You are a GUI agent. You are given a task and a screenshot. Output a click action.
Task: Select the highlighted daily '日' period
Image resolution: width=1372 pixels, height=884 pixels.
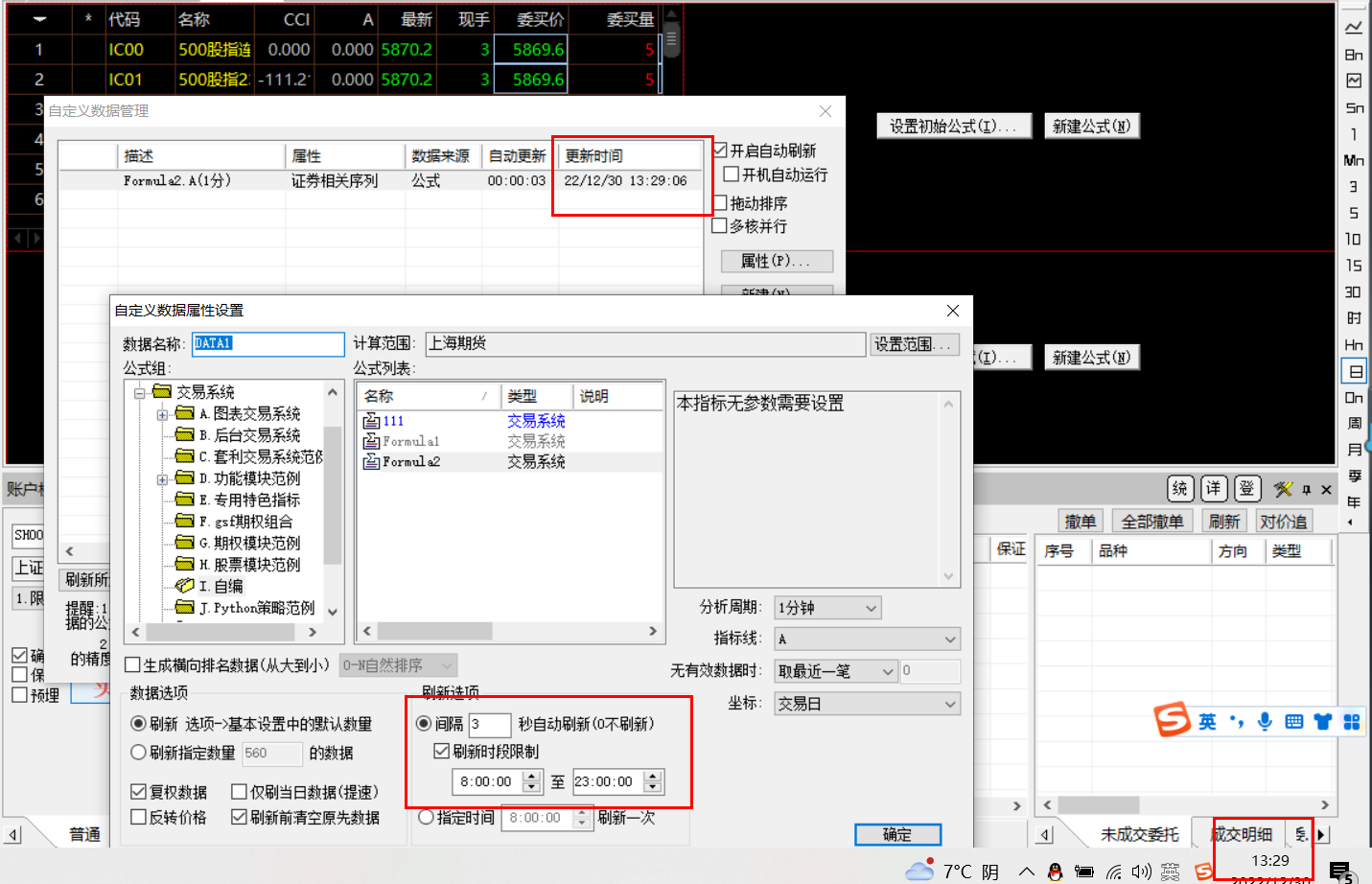(x=1355, y=371)
